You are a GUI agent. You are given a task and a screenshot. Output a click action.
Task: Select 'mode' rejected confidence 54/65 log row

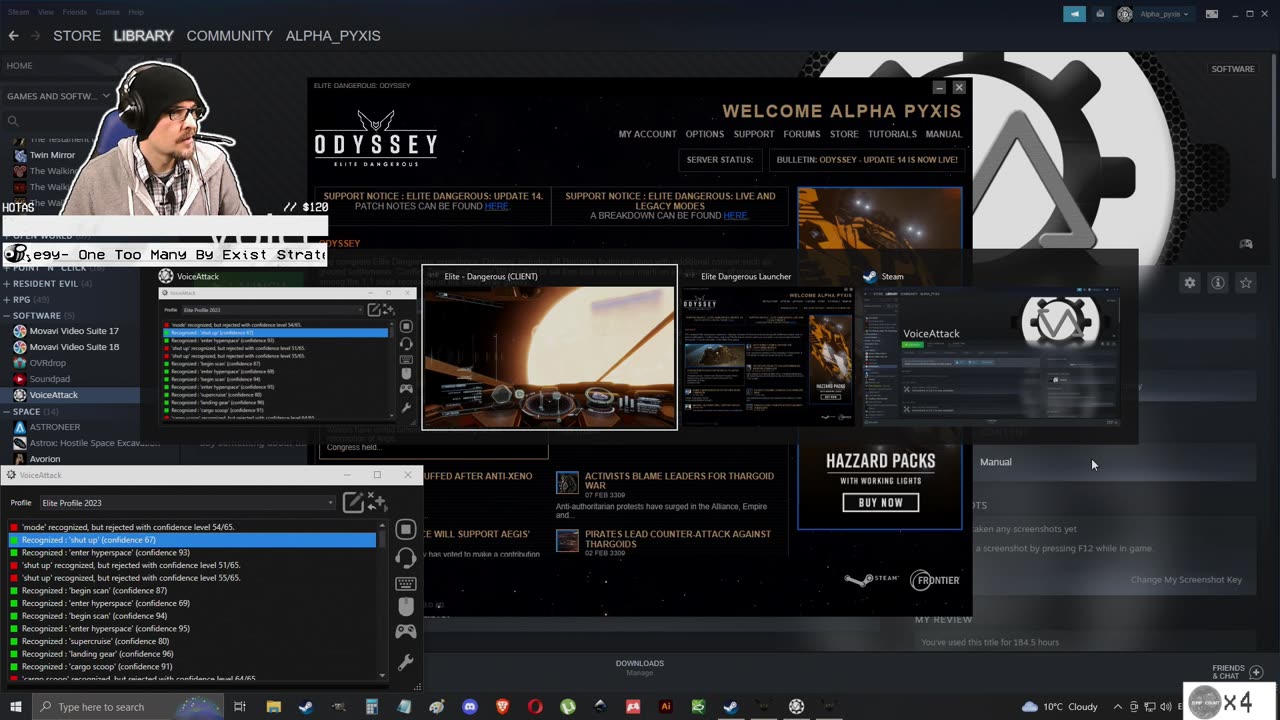coord(192,527)
